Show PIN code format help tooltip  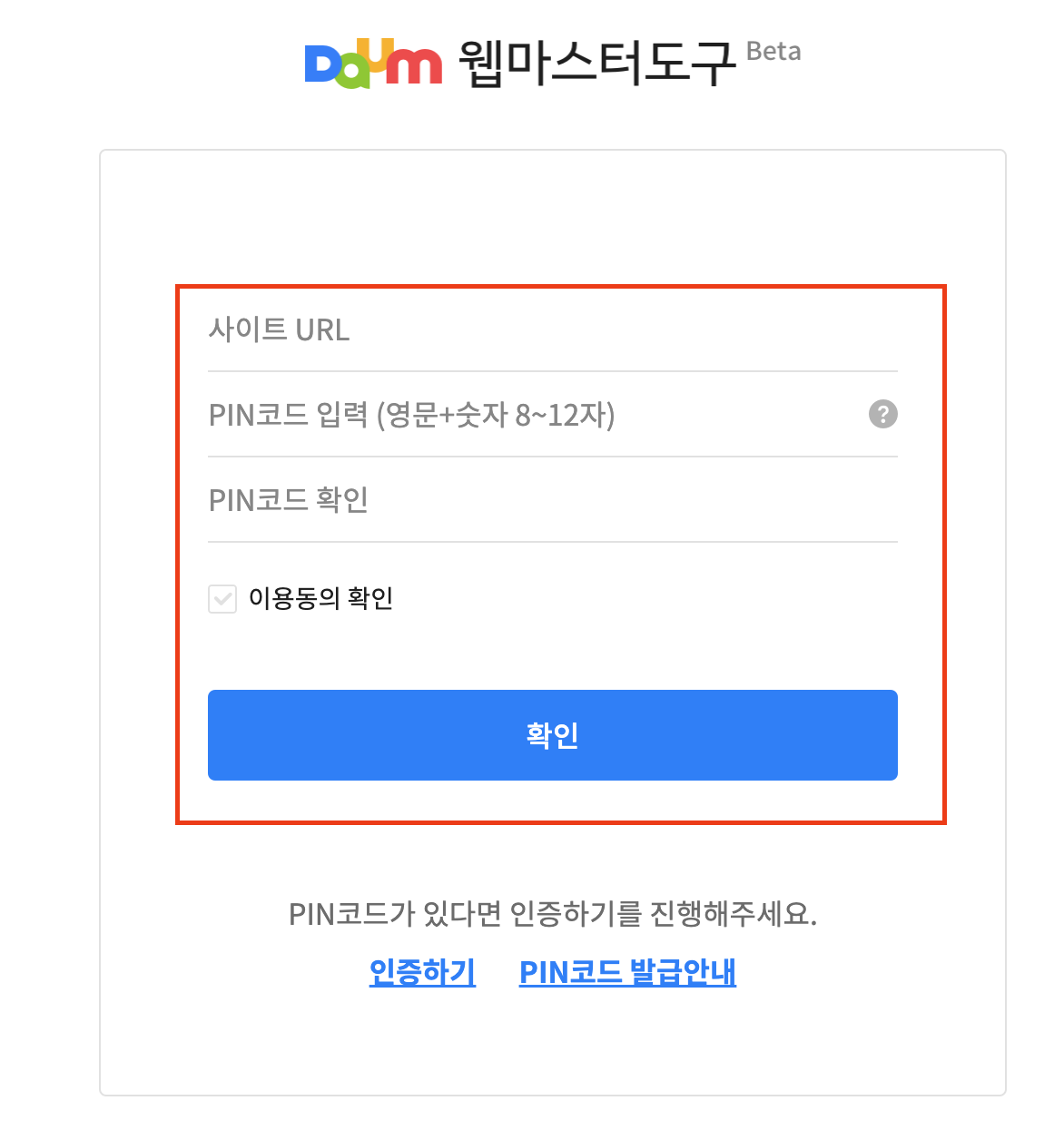[x=882, y=414]
